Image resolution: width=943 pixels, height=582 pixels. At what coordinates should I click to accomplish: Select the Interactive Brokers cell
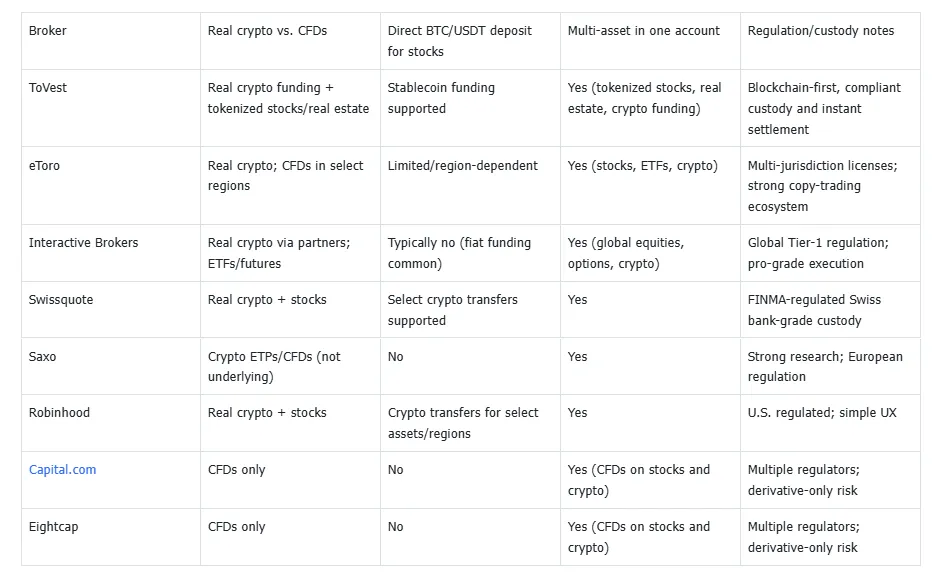pyautogui.click(x=83, y=243)
